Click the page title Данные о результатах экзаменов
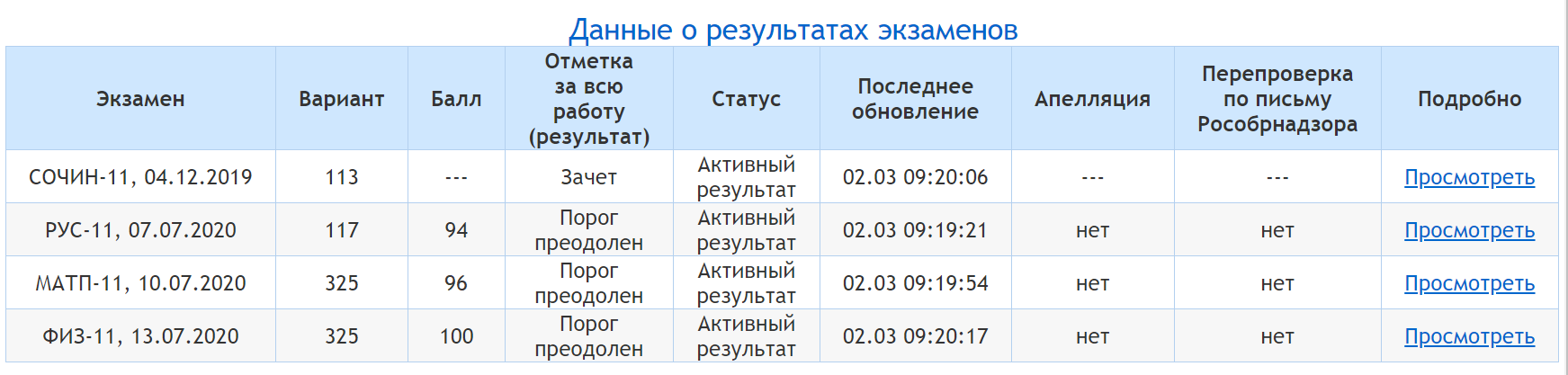This screenshot has width=1568, height=375. pos(793,30)
